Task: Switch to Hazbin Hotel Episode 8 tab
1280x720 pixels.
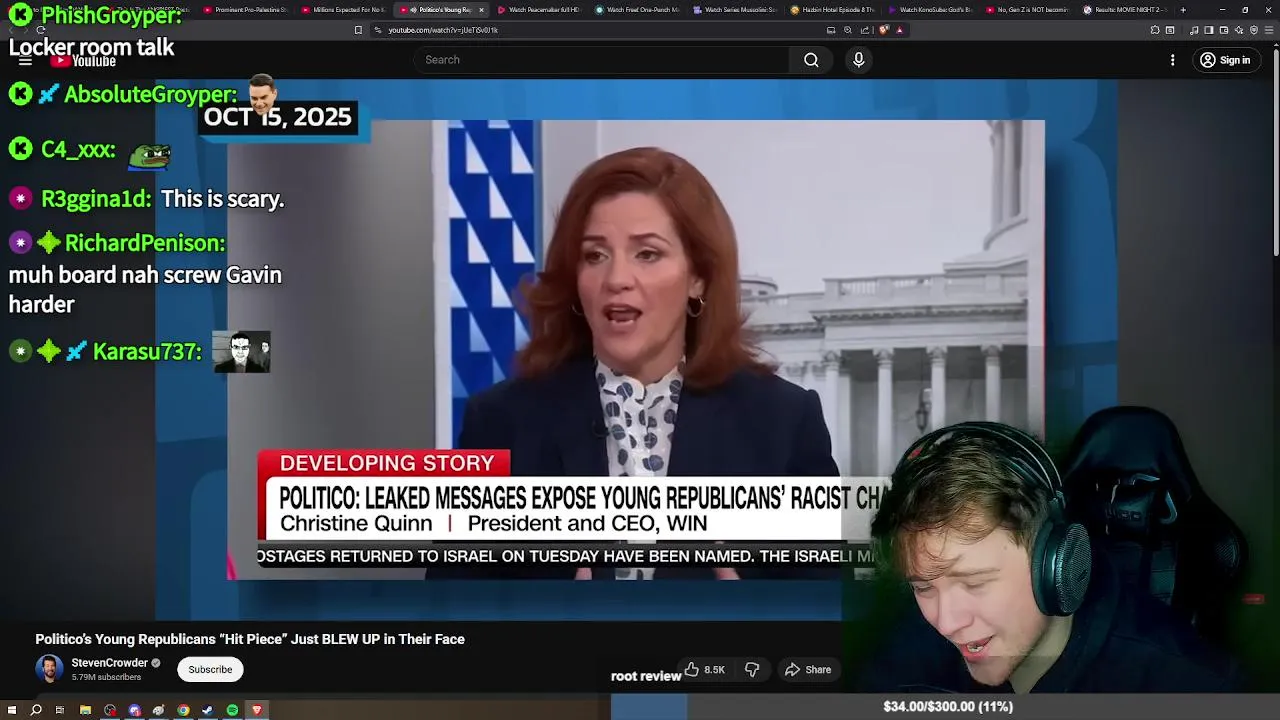Action: coord(832,10)
